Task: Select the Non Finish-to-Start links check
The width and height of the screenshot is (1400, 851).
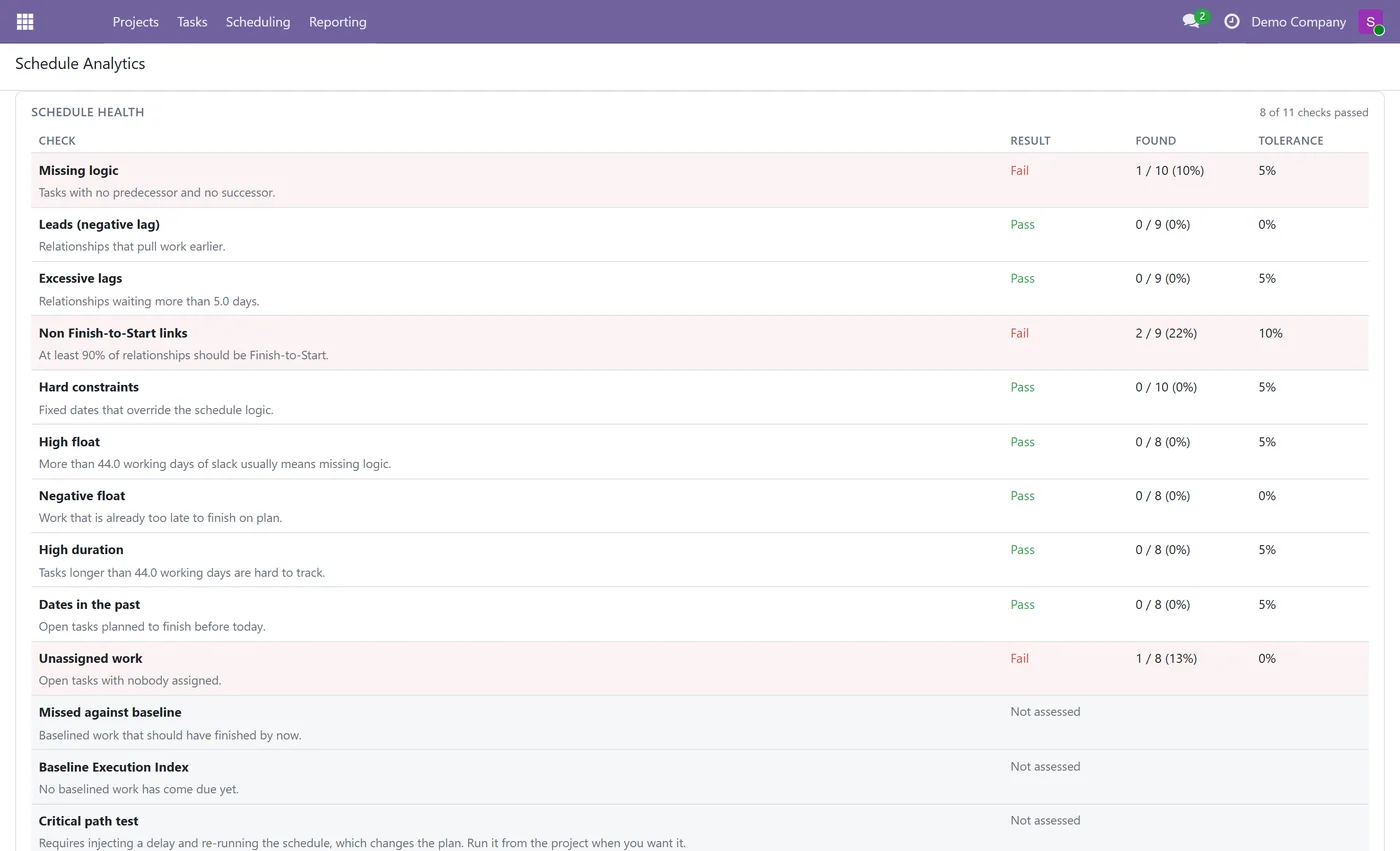Action: (x=113, y=333)
